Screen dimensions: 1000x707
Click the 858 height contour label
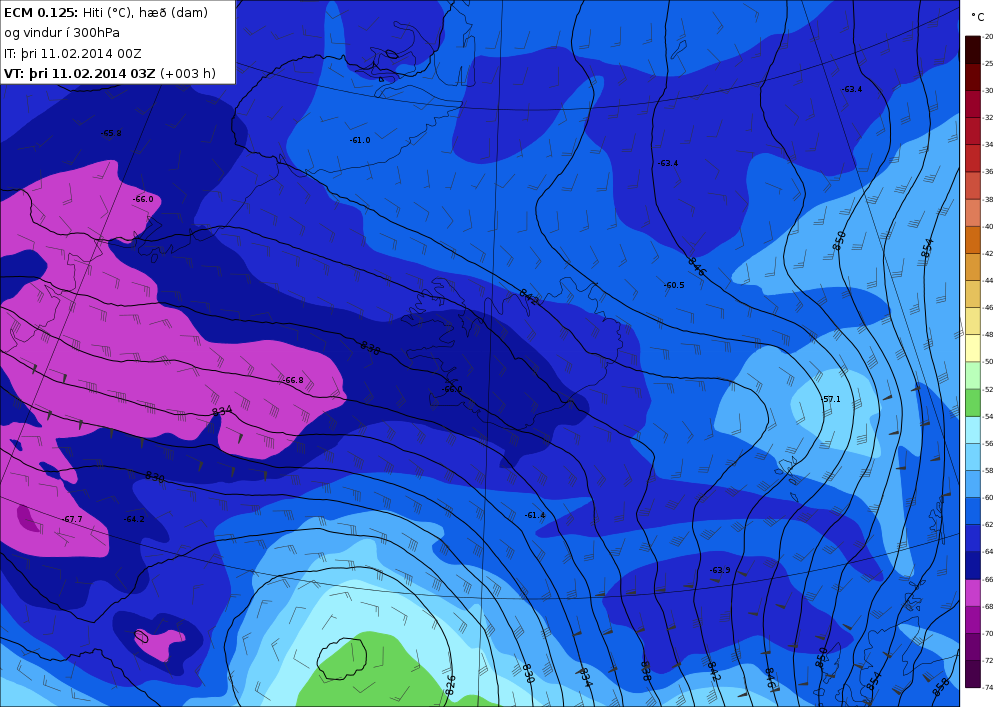pyautogui.click(x=941, y=686)
